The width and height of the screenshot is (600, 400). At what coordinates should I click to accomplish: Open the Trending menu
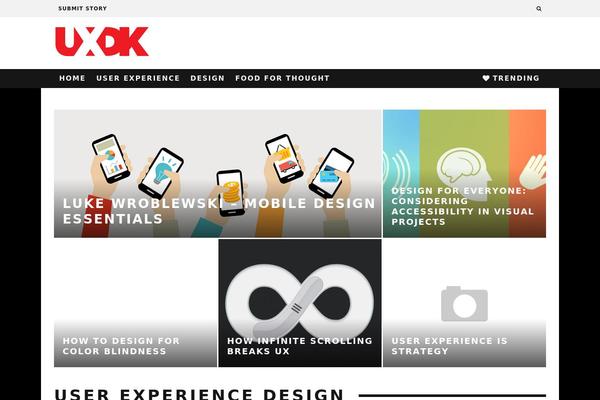511,78
